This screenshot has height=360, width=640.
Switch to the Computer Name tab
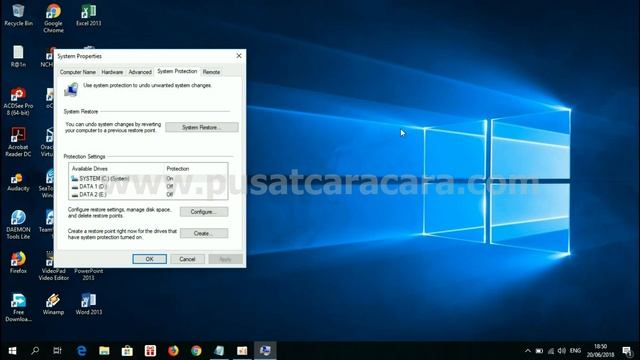pyautogui.click(x=78, y=72)
